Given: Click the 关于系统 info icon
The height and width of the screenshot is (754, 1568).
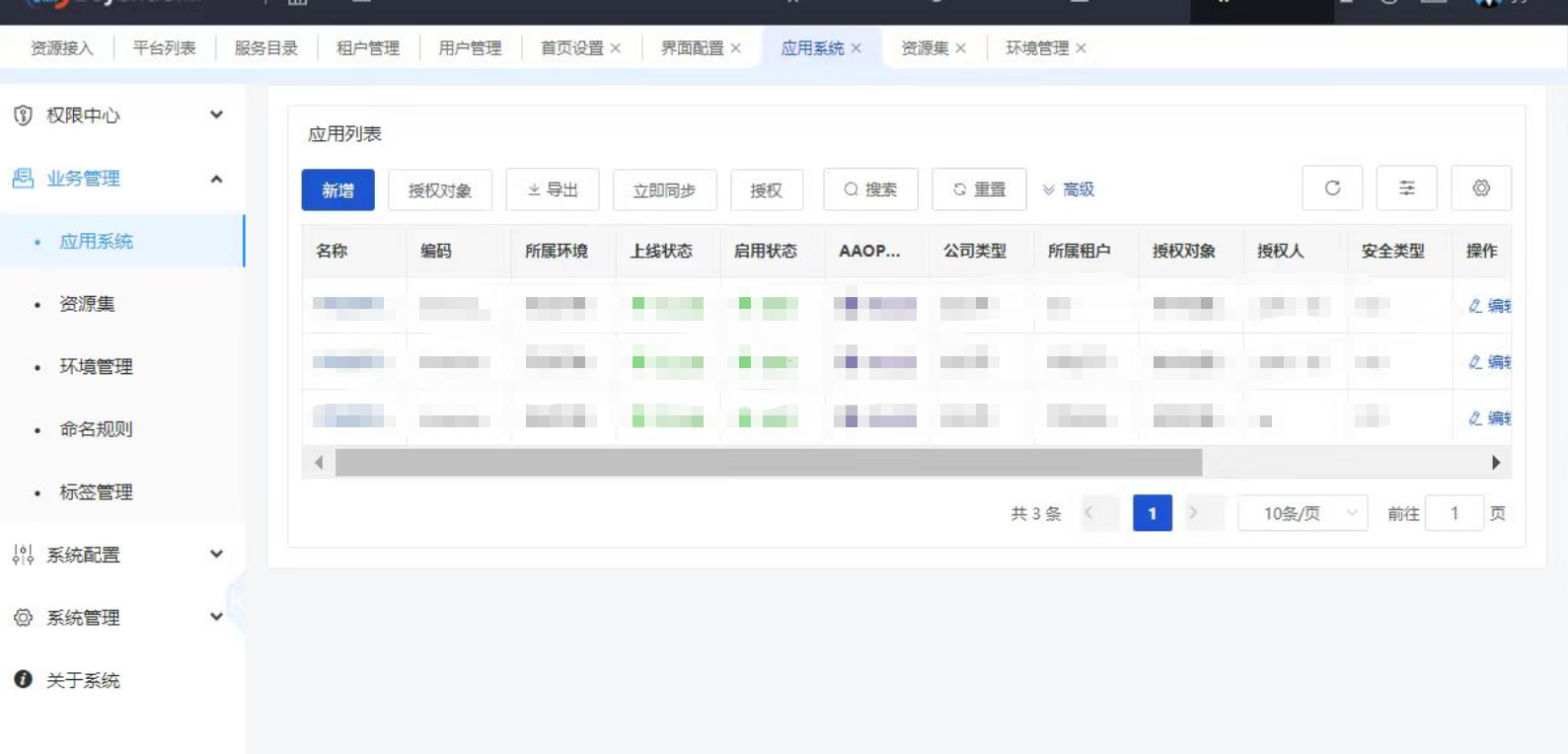Looking at the screenshot, I should 23,680.
